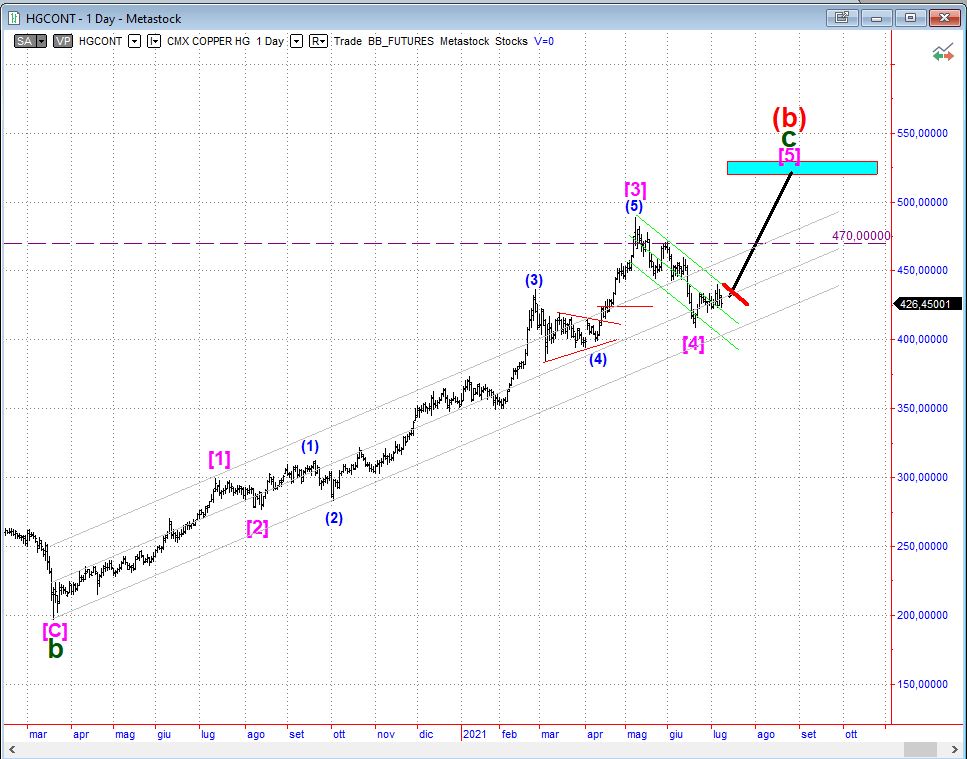Select the magenta [5] wave label

click(x=789, y=155)
